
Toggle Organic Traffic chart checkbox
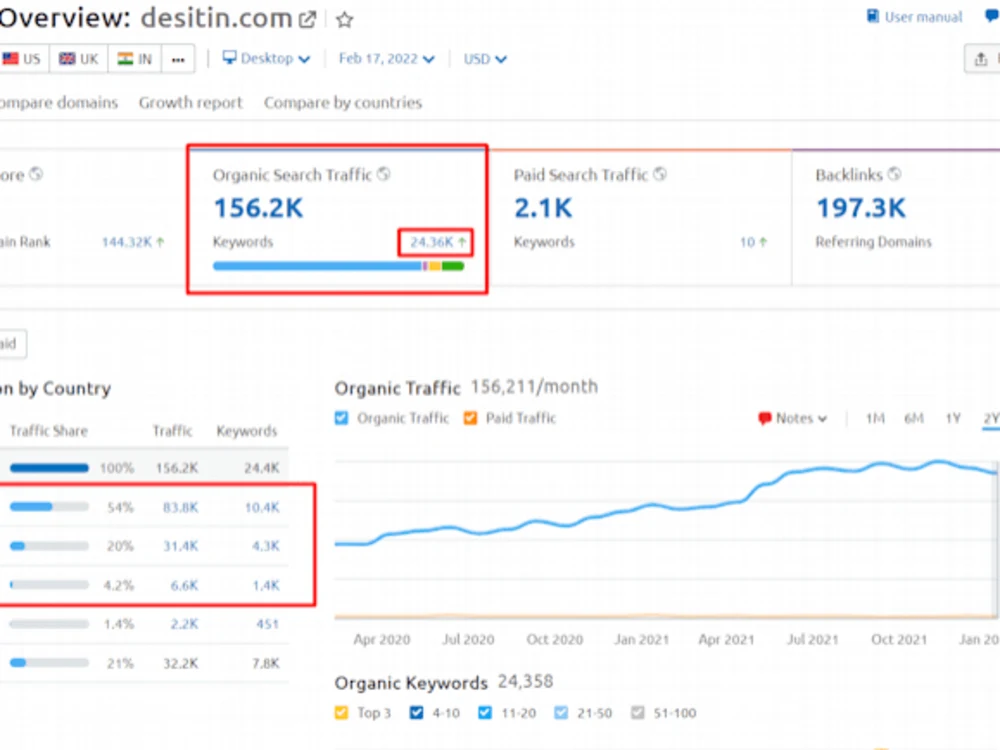[x=342, y=418]
